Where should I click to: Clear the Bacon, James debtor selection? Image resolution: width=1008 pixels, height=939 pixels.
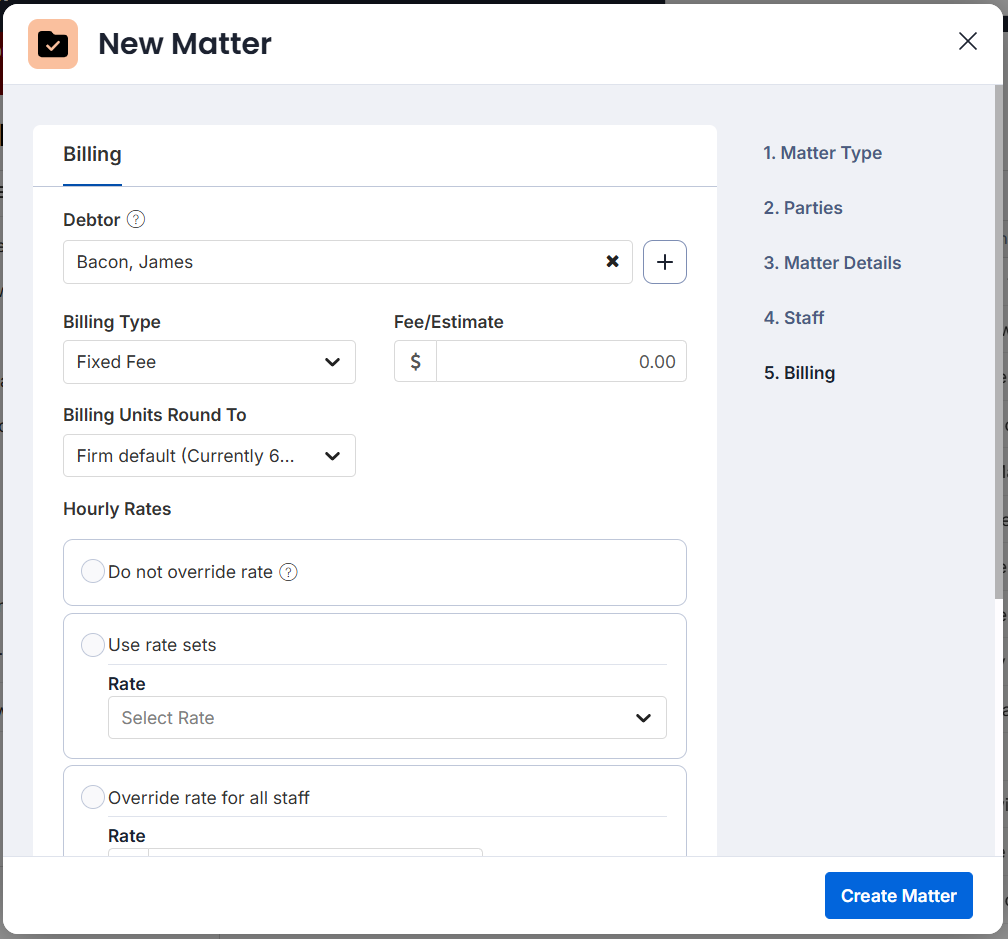pos(613,262)
